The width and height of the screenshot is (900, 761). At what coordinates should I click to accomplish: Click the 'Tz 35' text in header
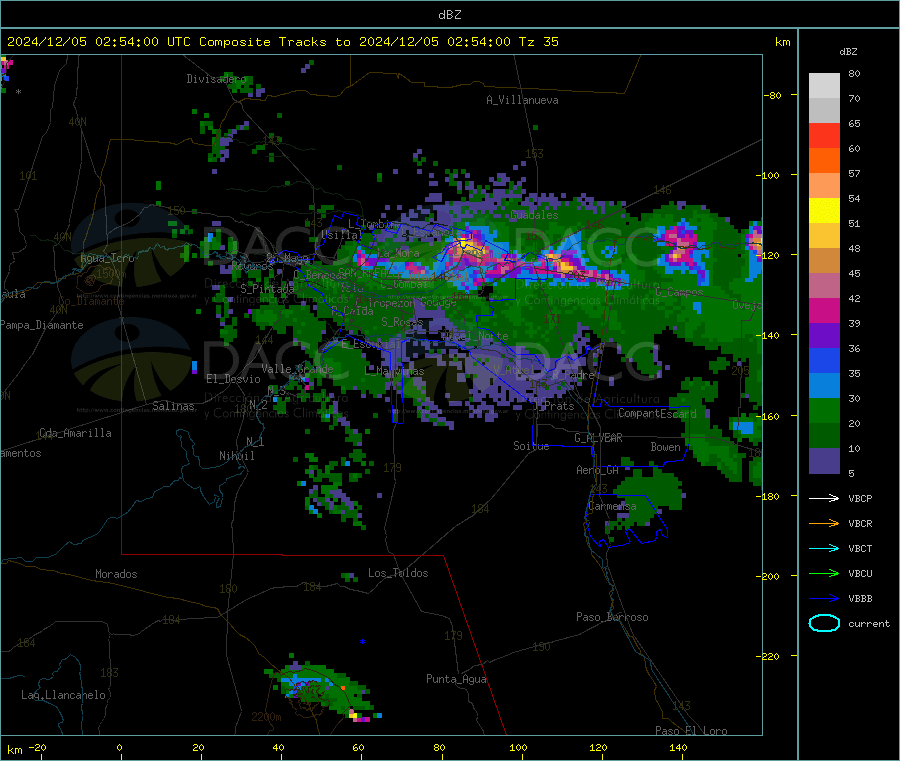(x=538, y=42)
